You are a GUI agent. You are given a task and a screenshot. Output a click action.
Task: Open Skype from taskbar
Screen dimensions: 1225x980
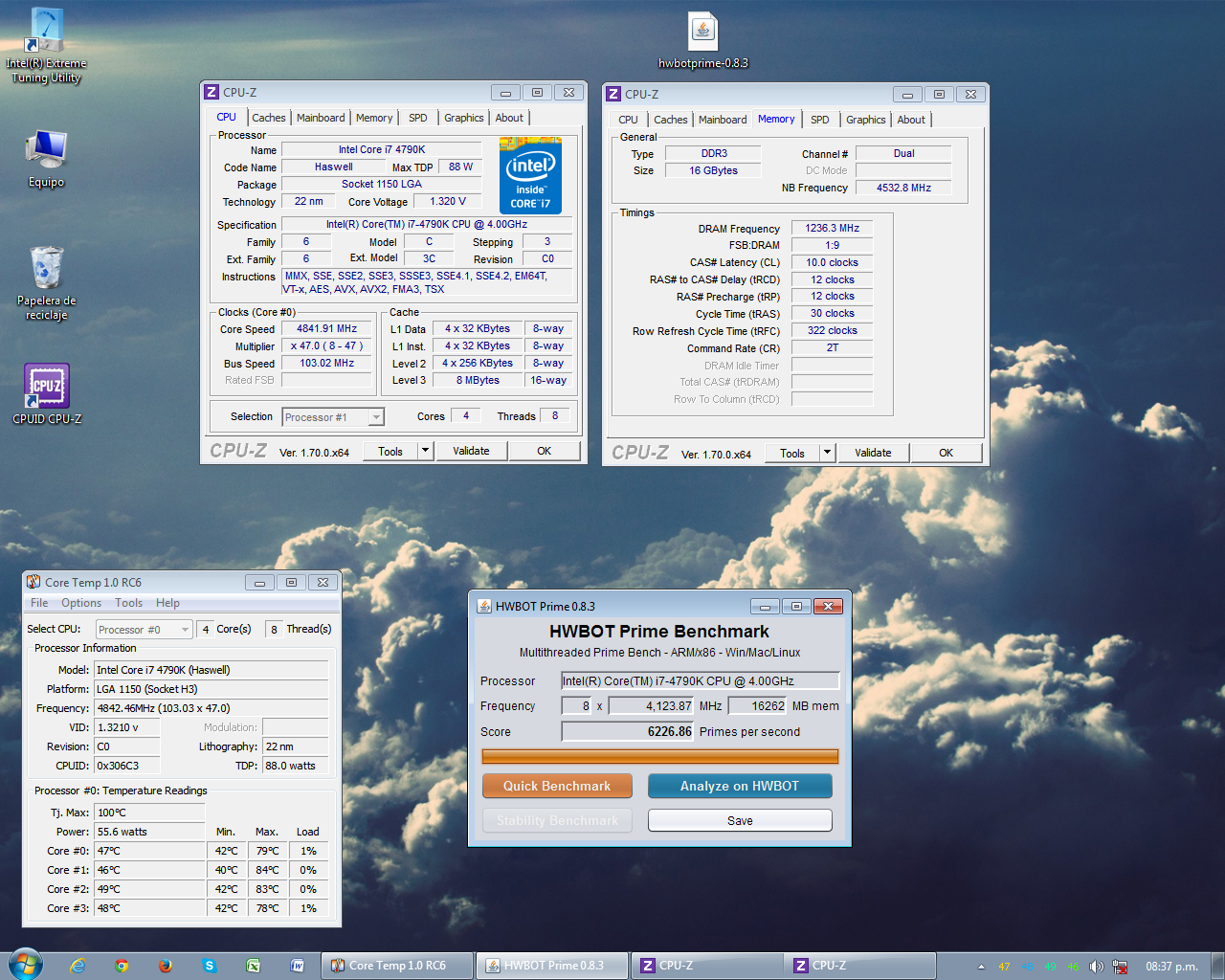210,966
